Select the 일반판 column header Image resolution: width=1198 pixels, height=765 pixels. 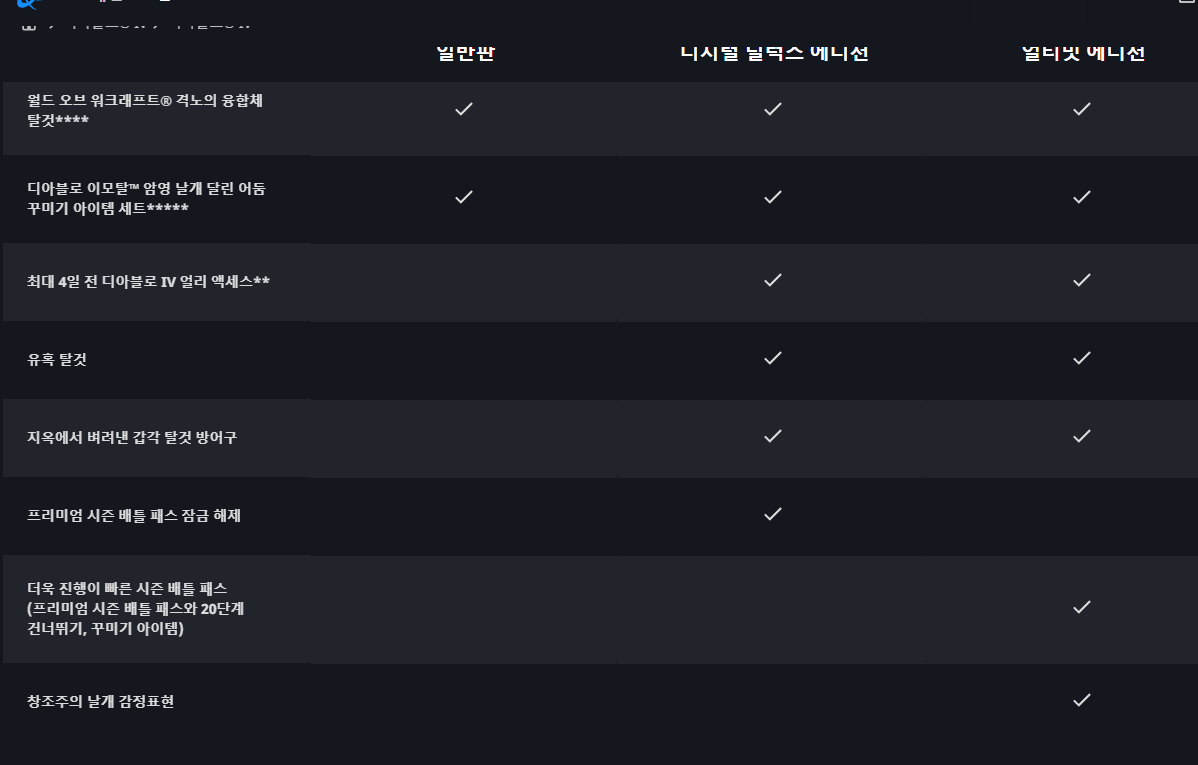click(466, 53)
